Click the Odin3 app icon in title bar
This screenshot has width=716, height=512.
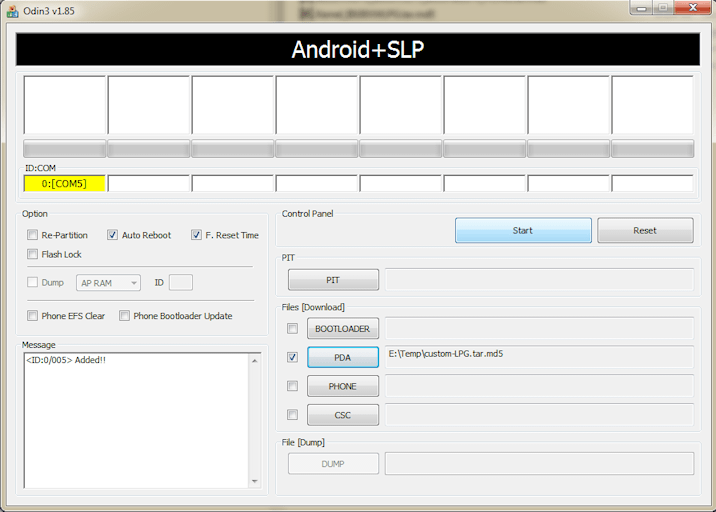(x=12, y=11)
